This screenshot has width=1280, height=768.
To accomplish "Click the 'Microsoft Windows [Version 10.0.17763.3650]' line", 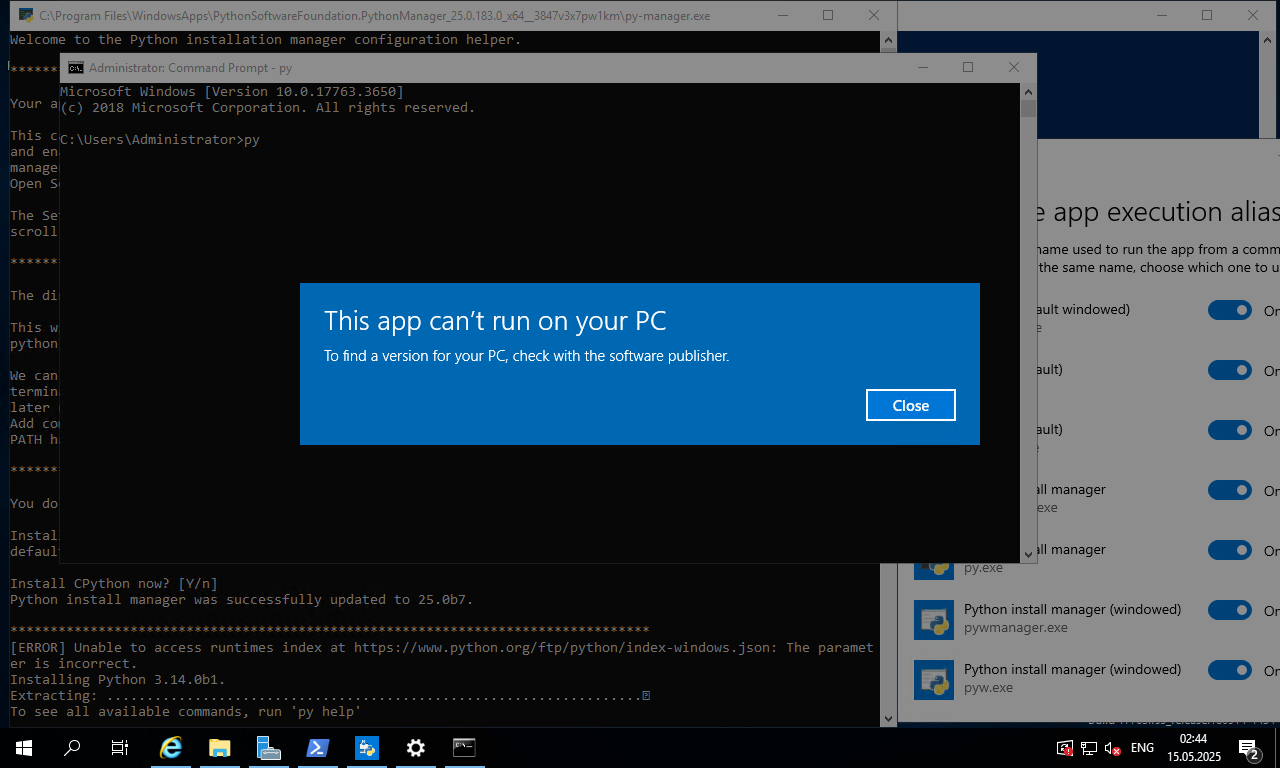I will tap(232, 92).
